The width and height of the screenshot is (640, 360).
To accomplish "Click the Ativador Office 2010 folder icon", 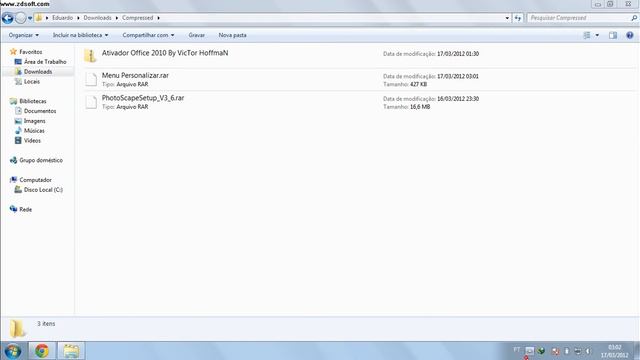I will click(x=90, y=56).
